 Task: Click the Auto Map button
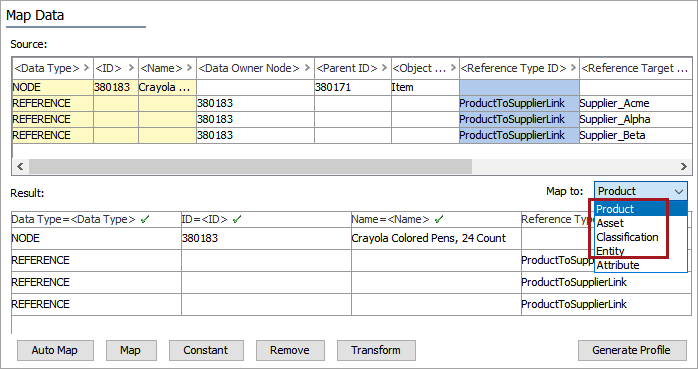(55, 350)
